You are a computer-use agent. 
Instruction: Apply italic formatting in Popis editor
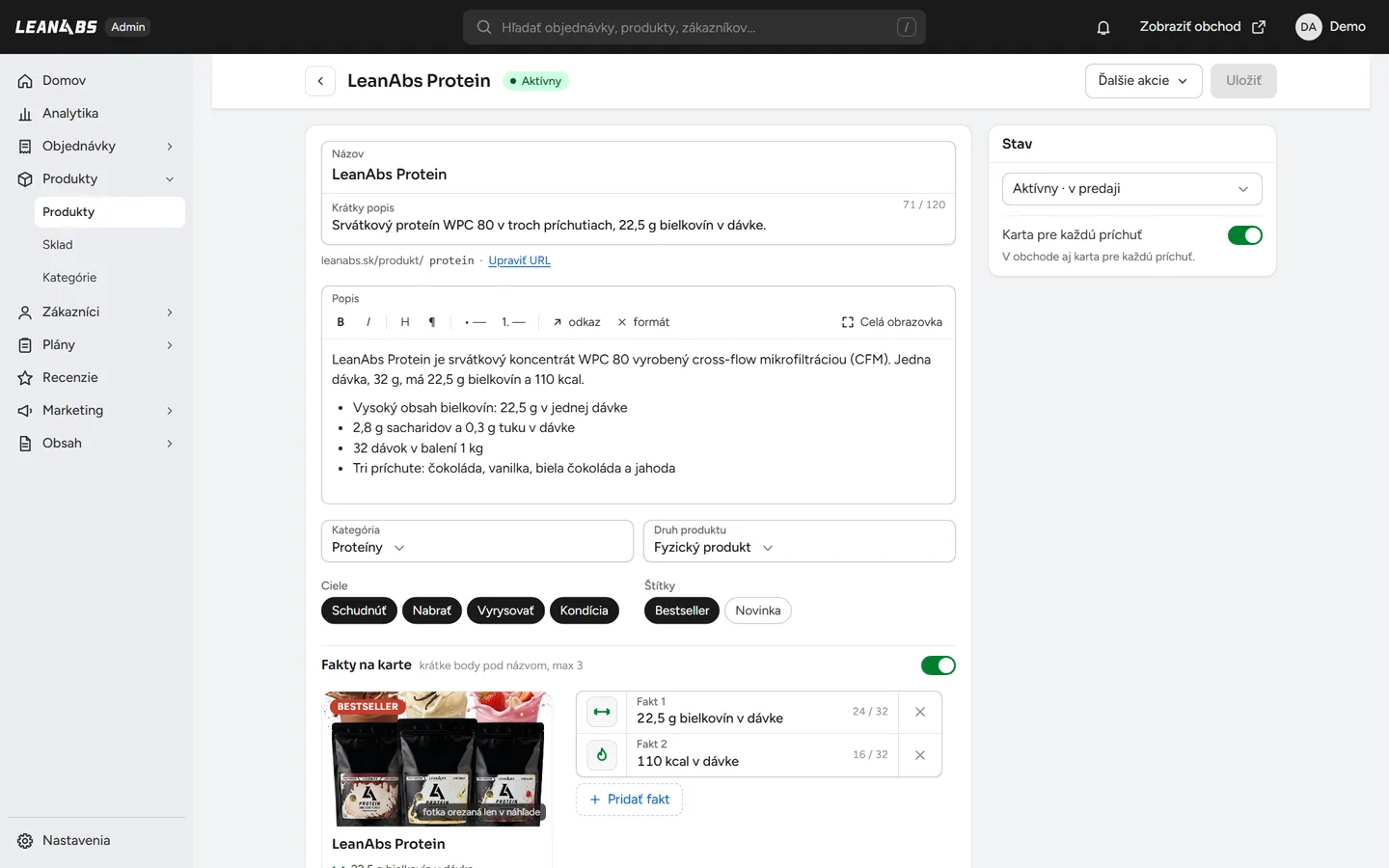(x=368, y=322)
